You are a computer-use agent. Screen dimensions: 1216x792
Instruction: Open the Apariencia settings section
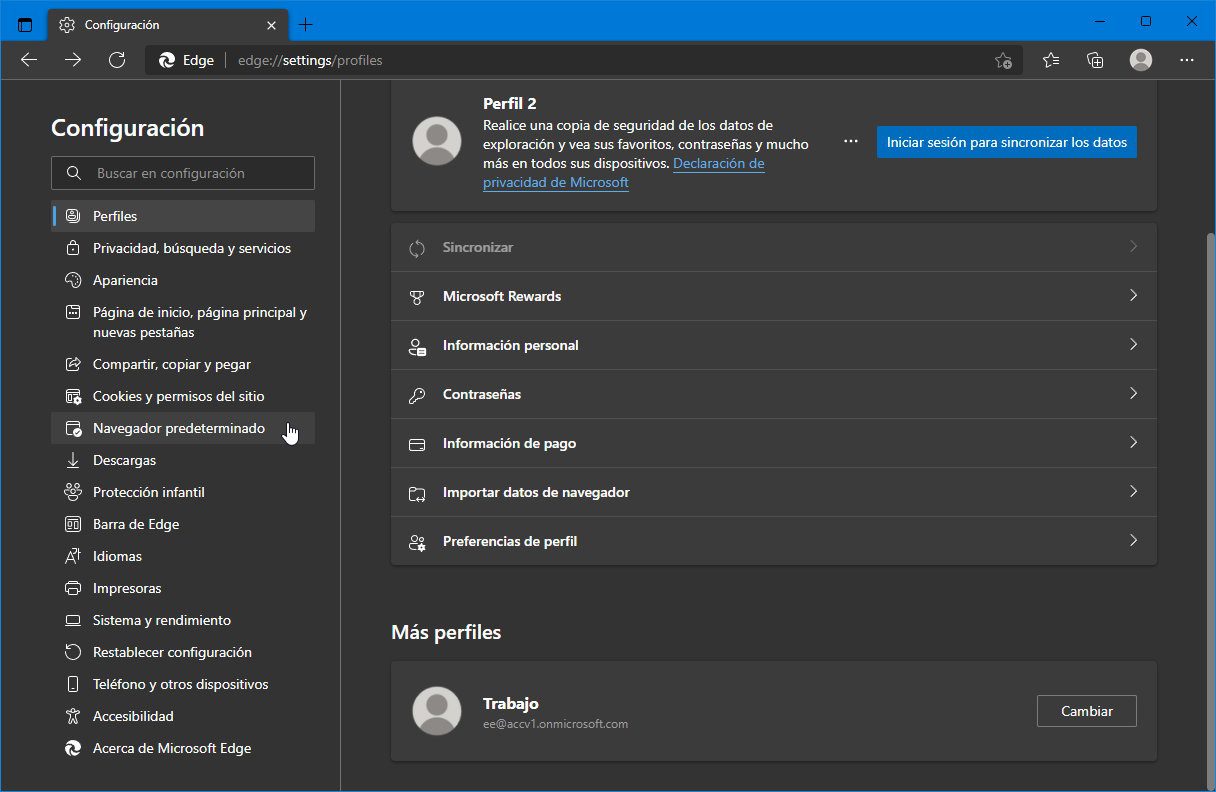tap(183, 280)
